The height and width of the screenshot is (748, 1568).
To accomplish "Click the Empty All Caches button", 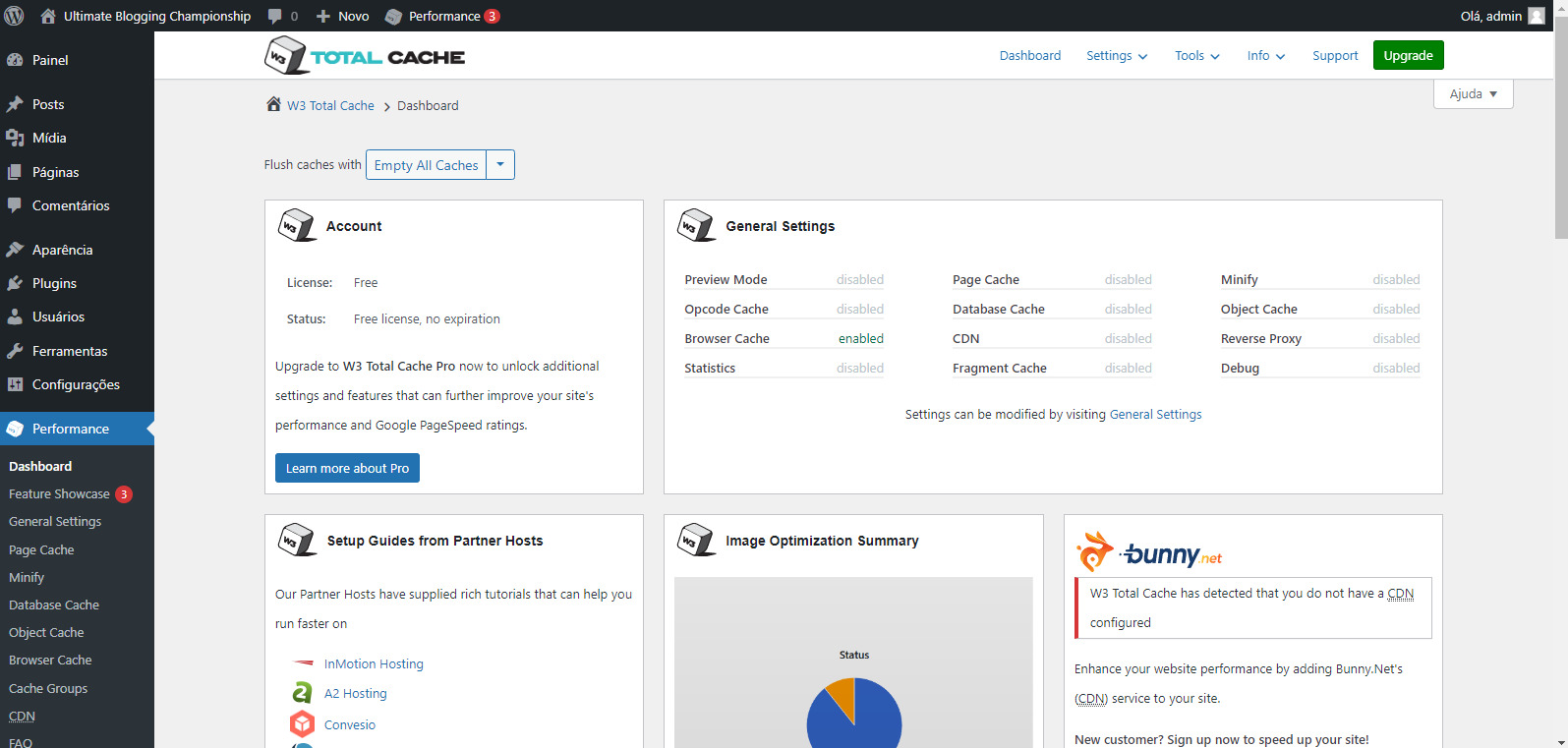I will click(x=427, y=164).
